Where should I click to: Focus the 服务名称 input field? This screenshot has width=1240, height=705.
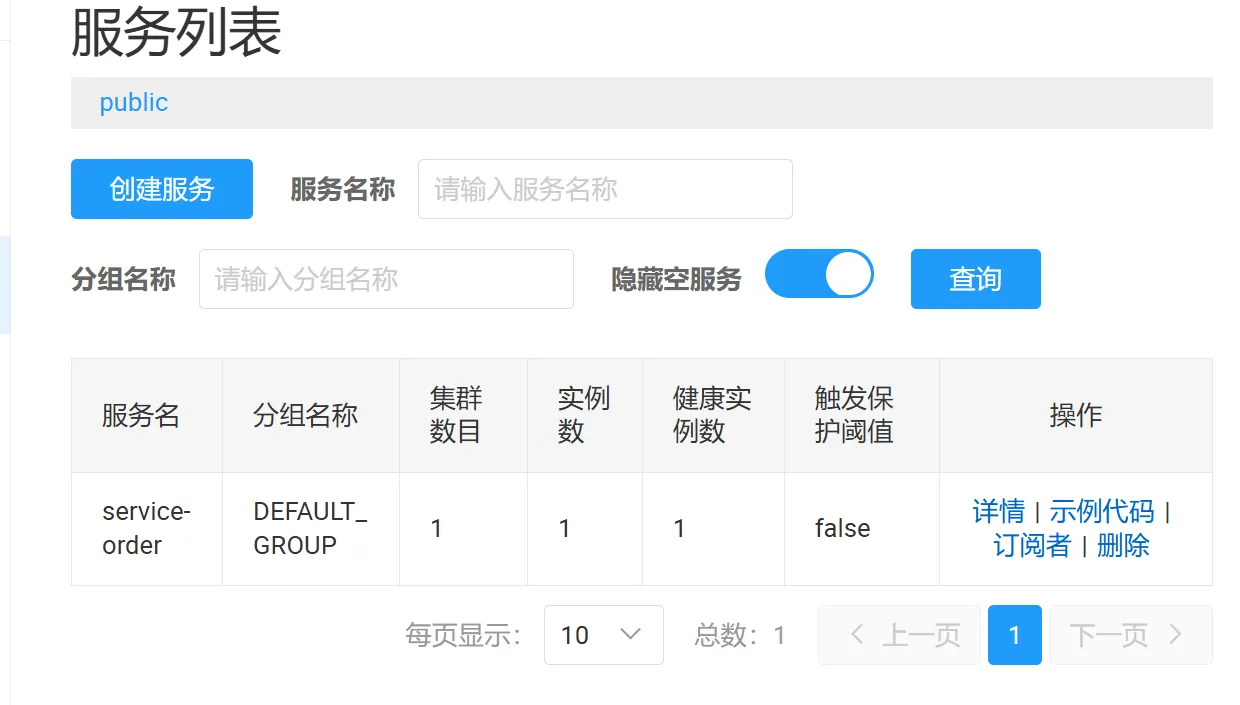pos(604,189)
